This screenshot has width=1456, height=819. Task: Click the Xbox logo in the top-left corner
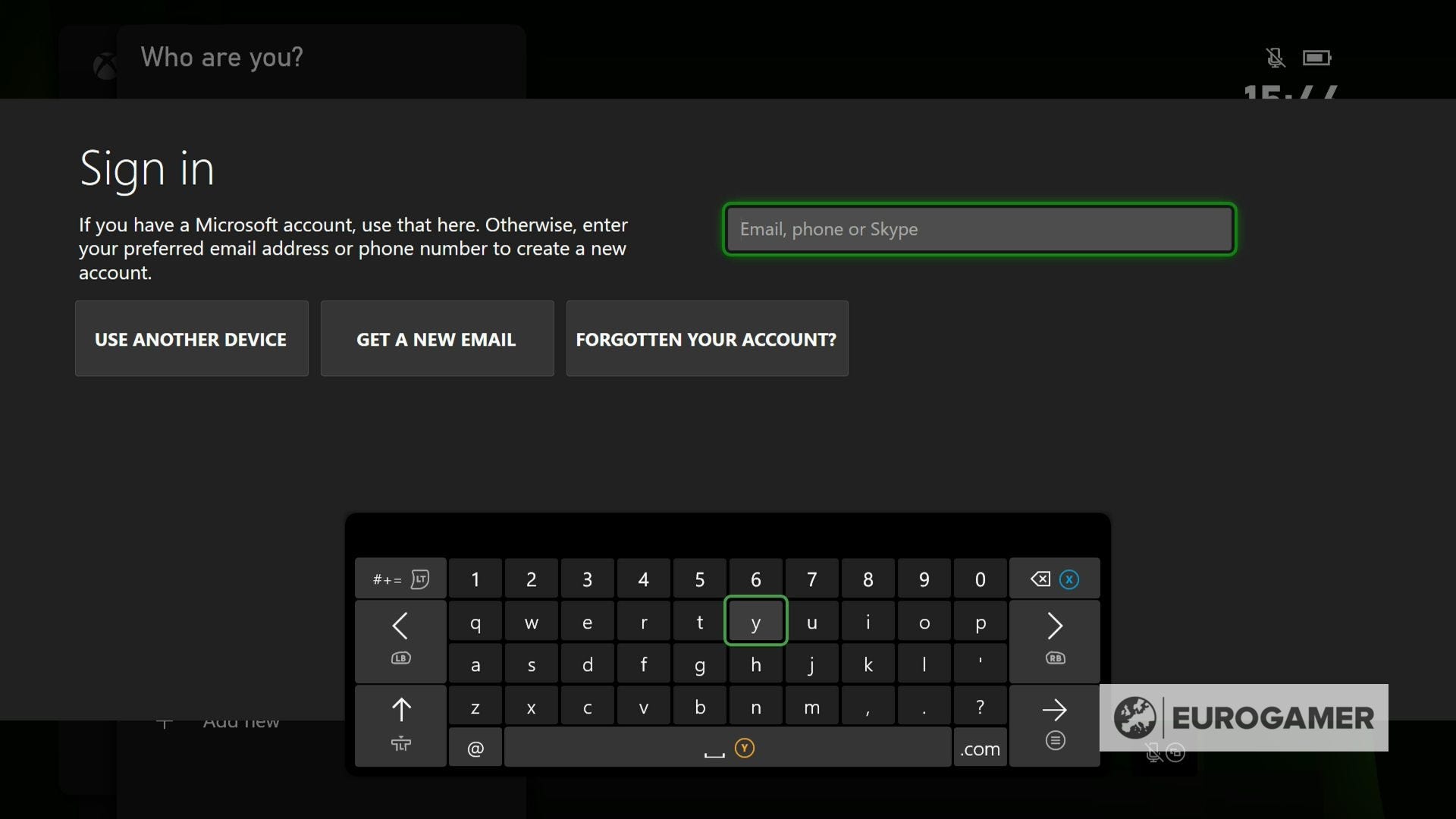[104, 64]
